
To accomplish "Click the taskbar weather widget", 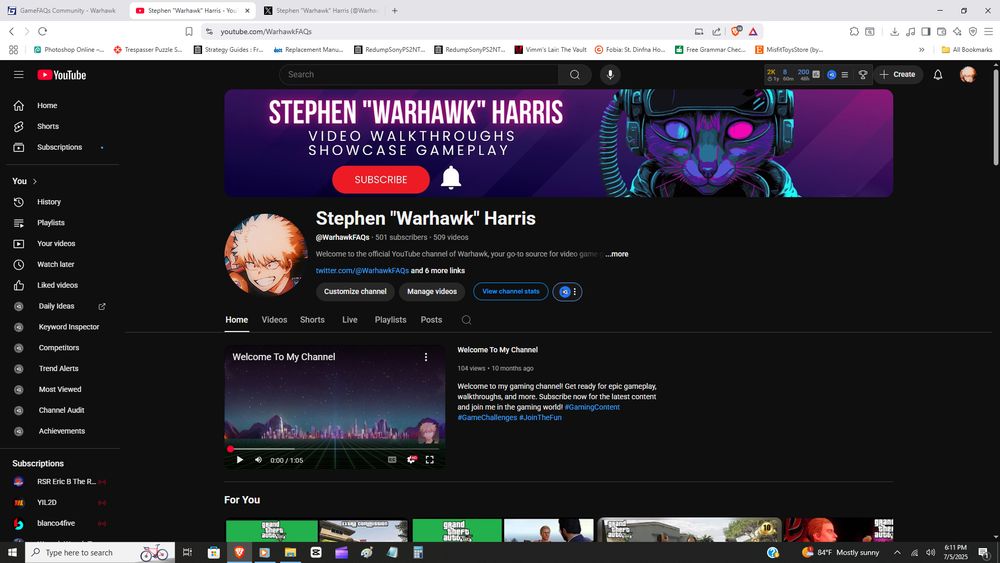I will (x=842, y=553).
